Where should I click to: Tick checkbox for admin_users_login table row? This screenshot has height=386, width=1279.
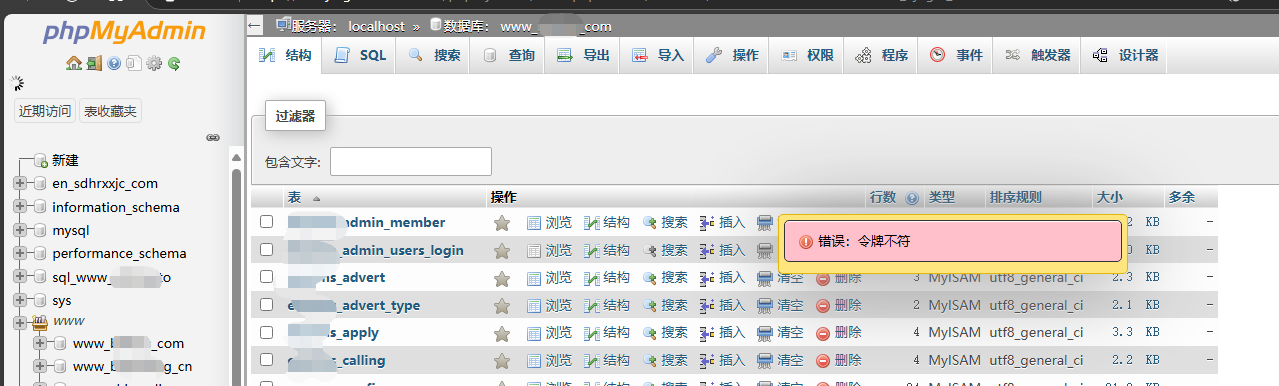[267, 249]
